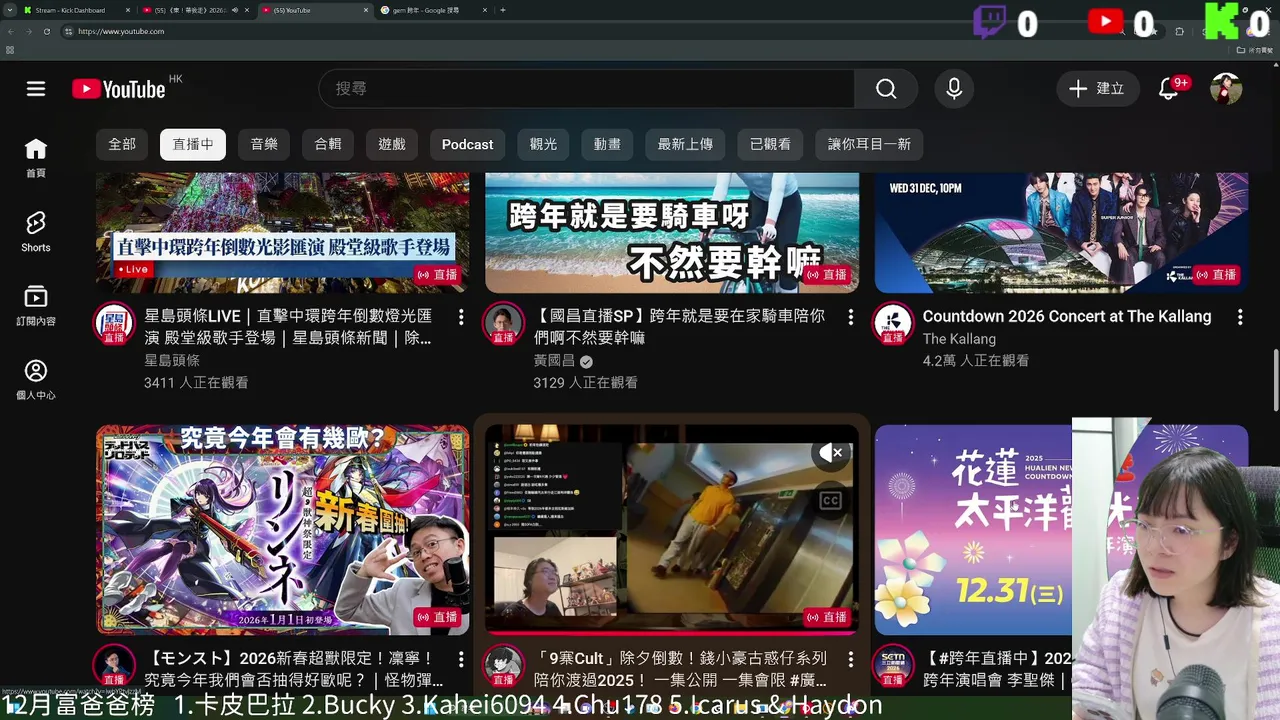Open the account avatar menu

click(1226, 89)
